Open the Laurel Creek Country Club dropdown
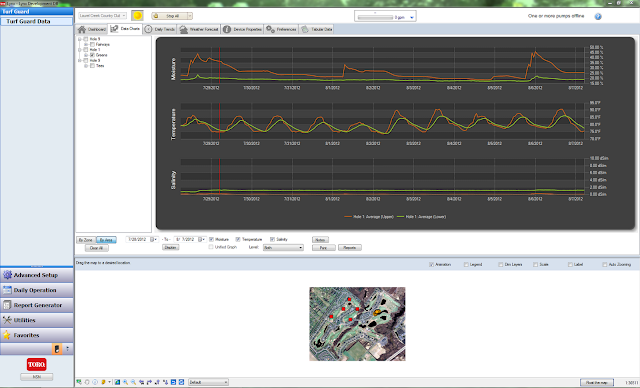 point(102,16)
